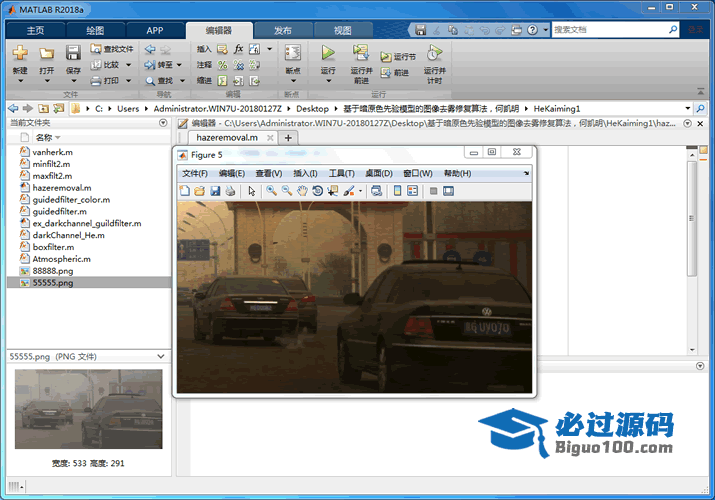Select the Zoom In tool in Figure 5
Screen dimensions: 715x500
tap(271, 190)
